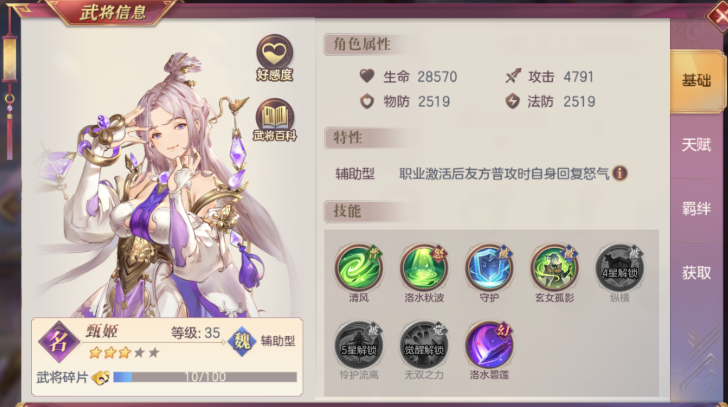Select the 玄女孤影 skill icon
The image size is (728, 407).
point(554,268)
